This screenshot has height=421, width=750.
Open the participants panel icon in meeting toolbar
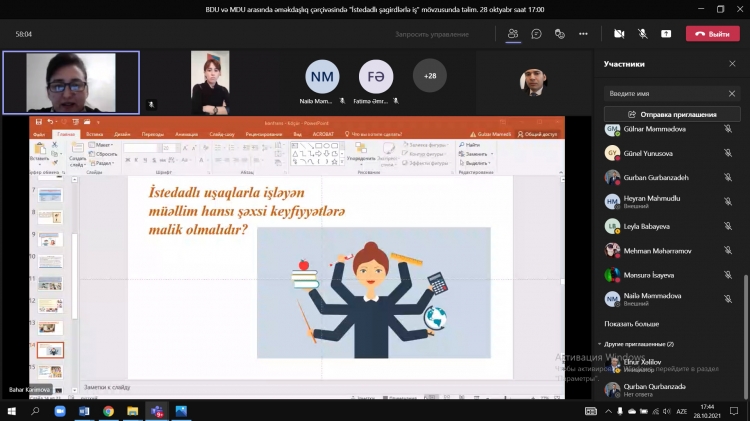(513, 33)
